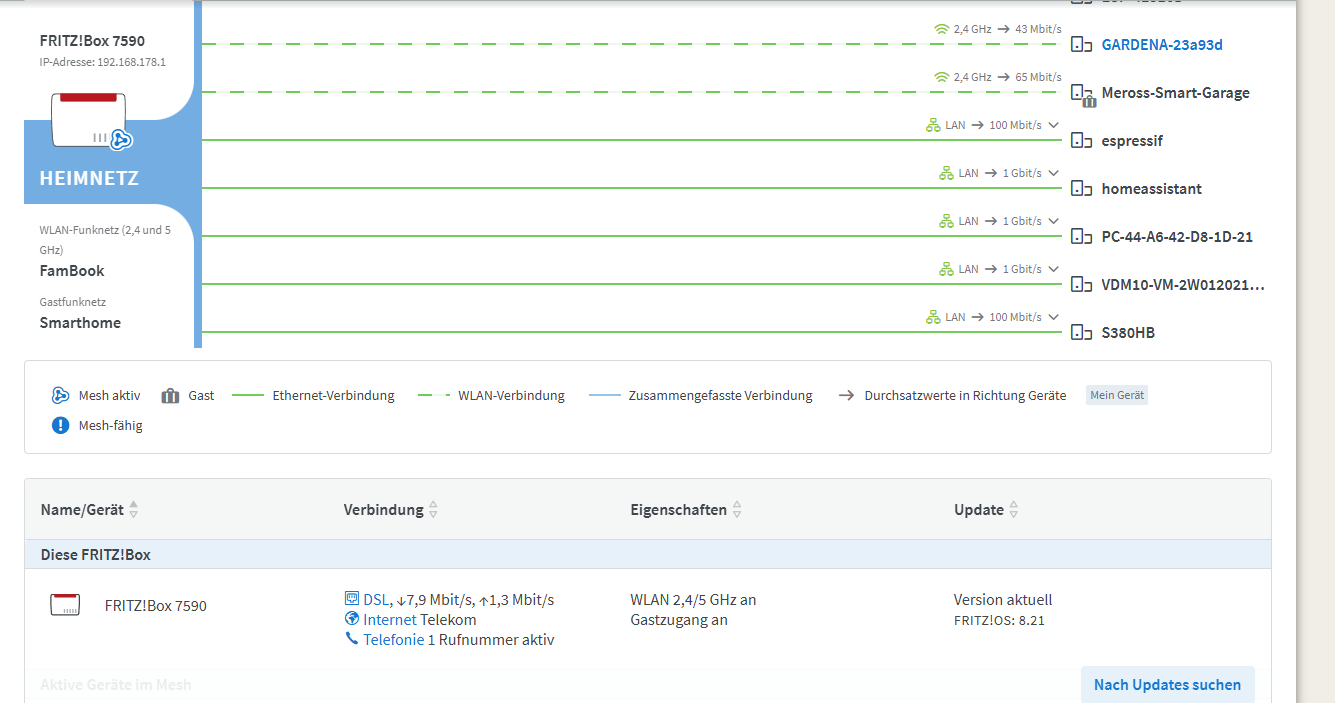Click the VDM10-VM device icon
Image resolution: width=1335 pixels, height=703 pixels.
point(1081,285)
